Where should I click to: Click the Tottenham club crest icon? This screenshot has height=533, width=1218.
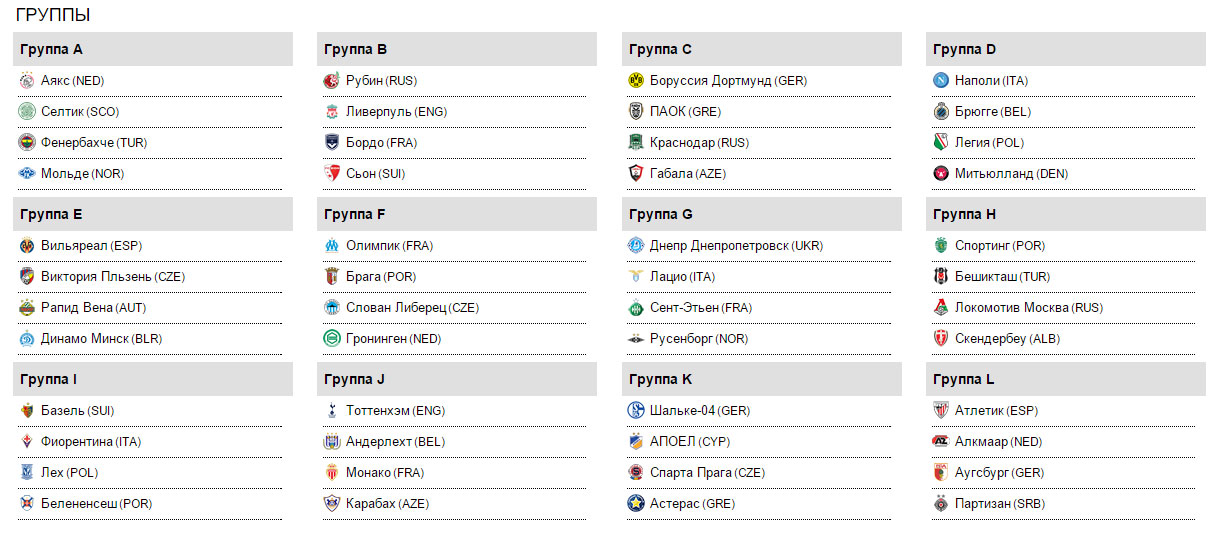click(x=332, y=411)
